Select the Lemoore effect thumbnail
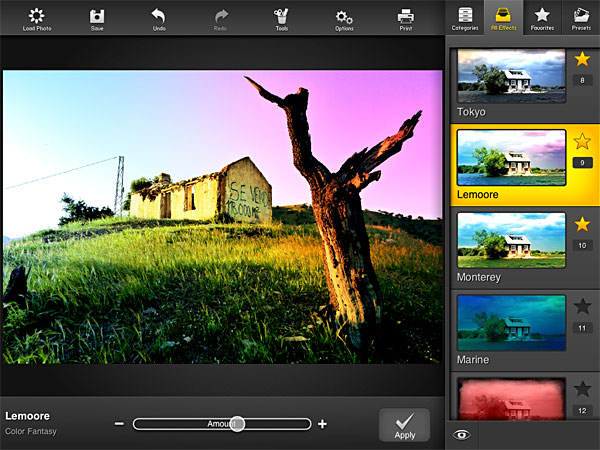The width and height of the screenshot is (600, 450). coord(511,158)
